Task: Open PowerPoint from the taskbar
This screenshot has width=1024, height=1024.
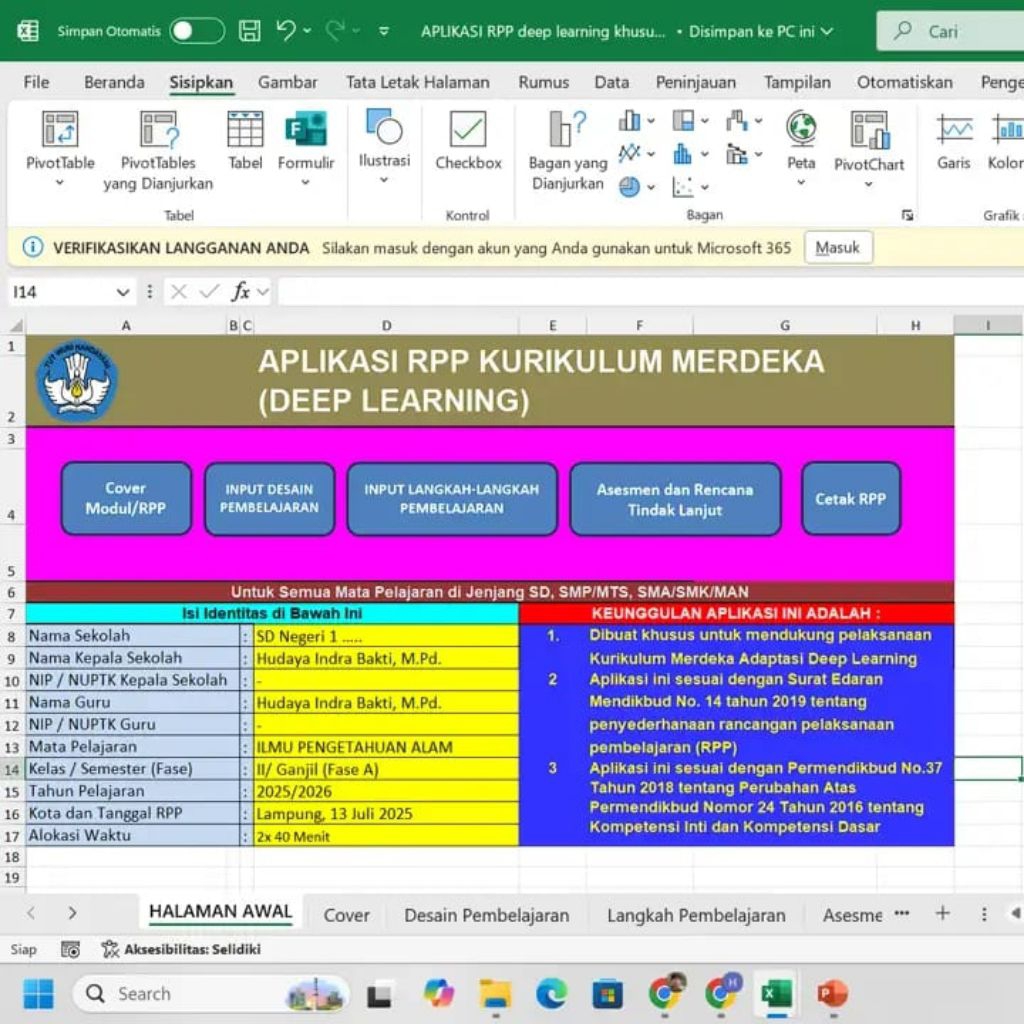Action: click(x=835, y=993)
